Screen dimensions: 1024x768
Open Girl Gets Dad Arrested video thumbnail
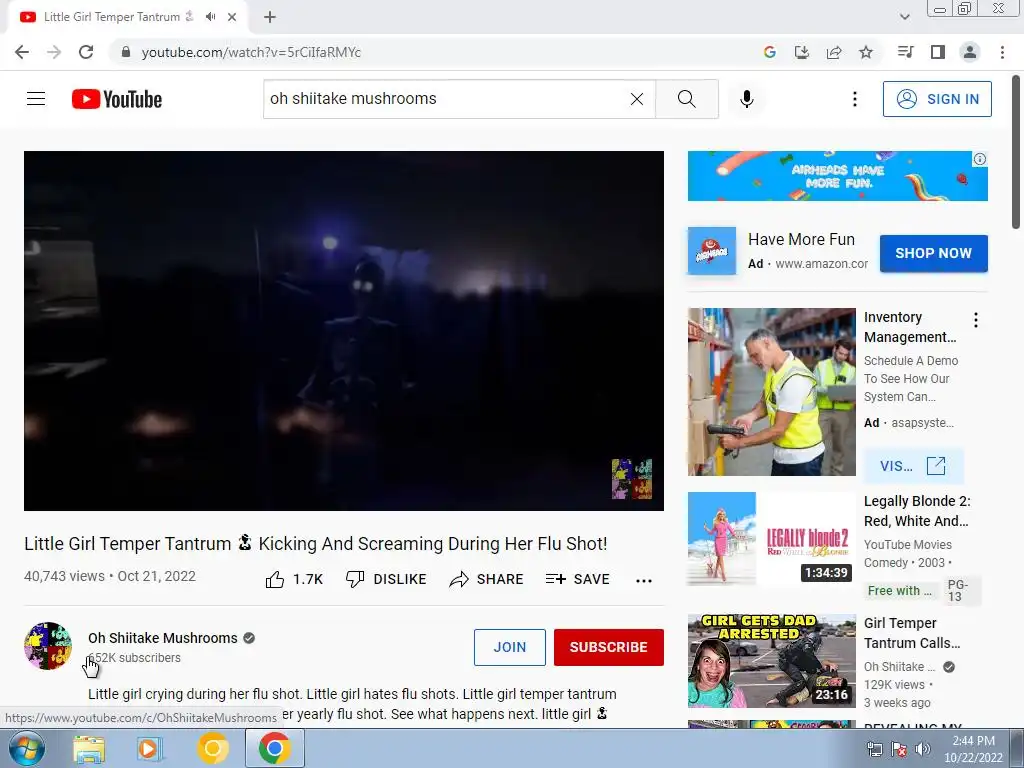[771, 661]
